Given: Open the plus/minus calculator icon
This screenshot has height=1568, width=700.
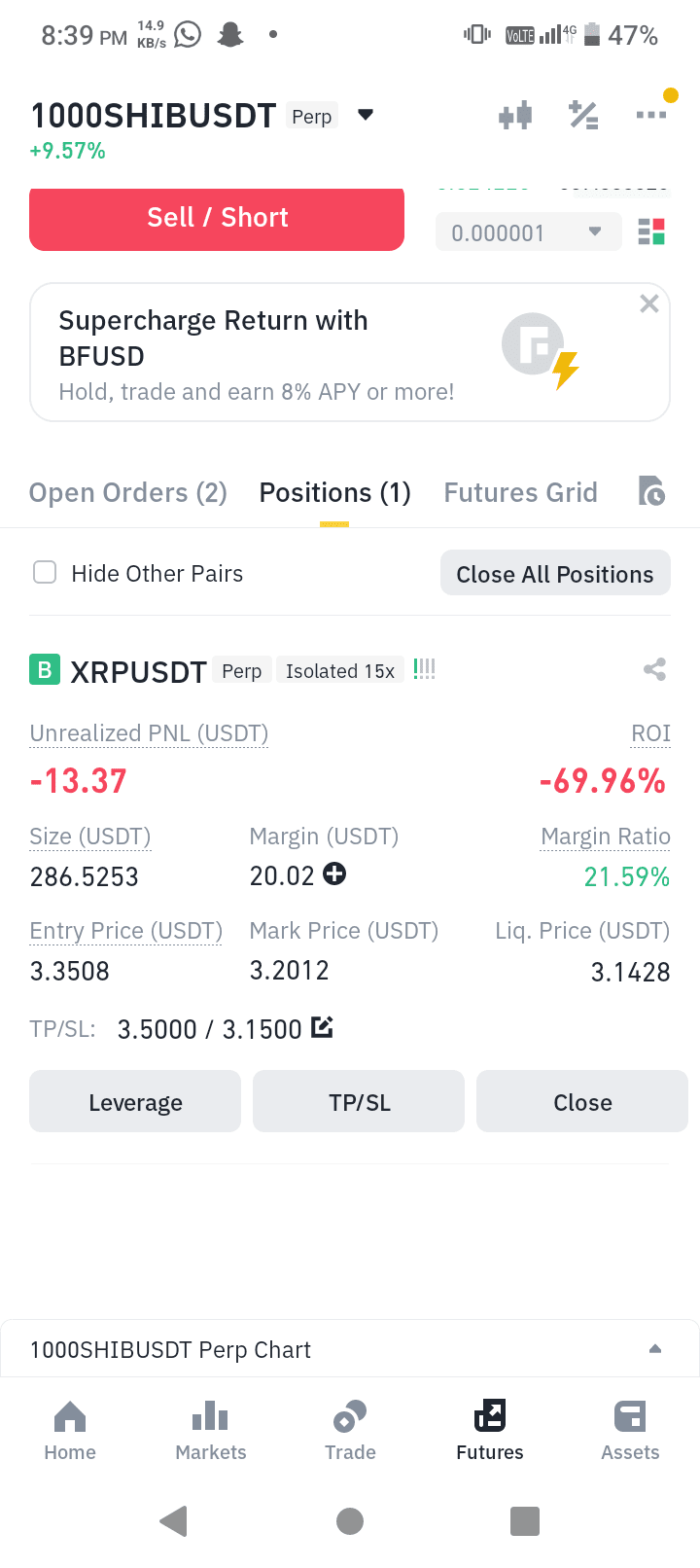Looking at the screenshot, I should 583,115.
